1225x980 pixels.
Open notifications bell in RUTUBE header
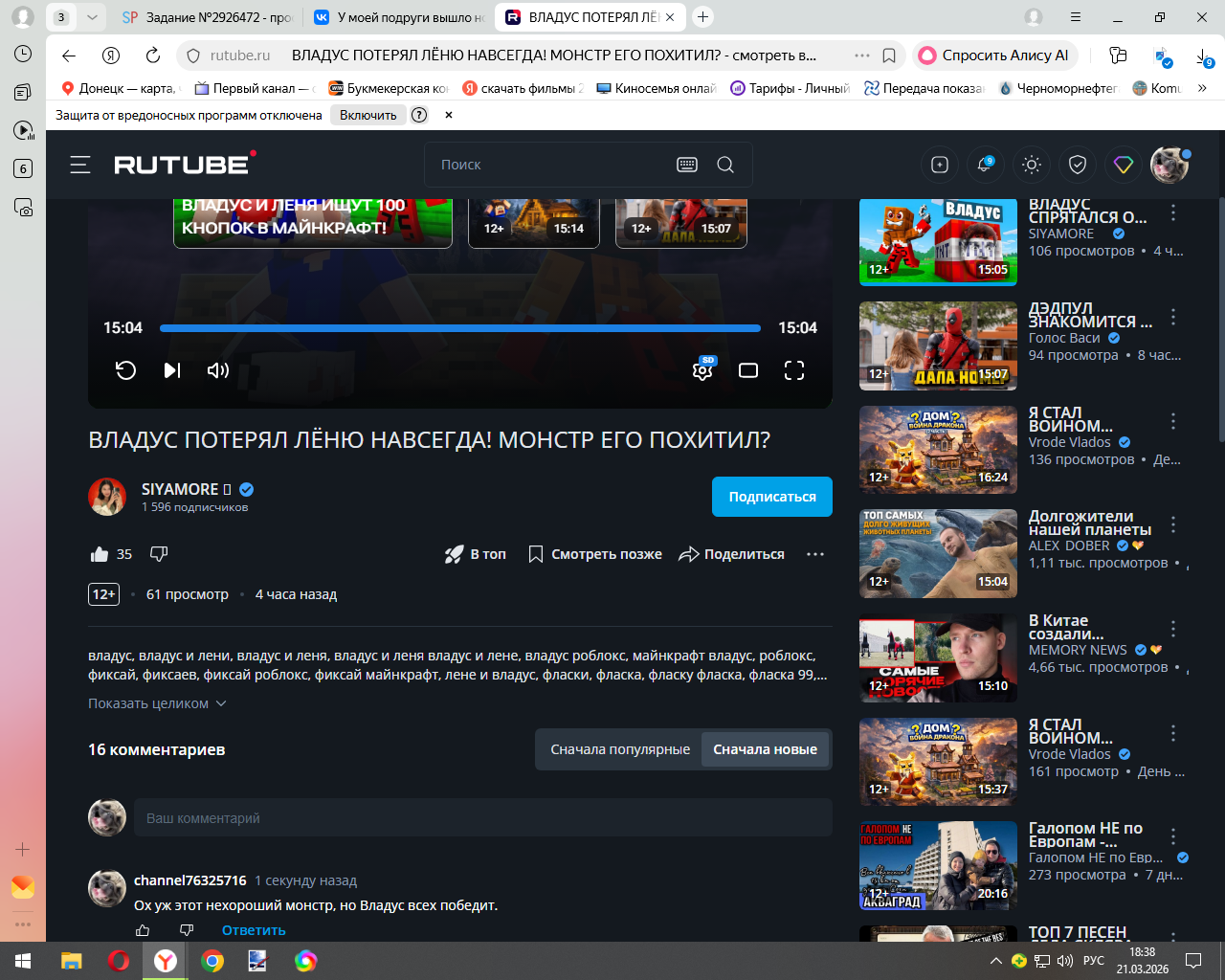click(985, 165)
